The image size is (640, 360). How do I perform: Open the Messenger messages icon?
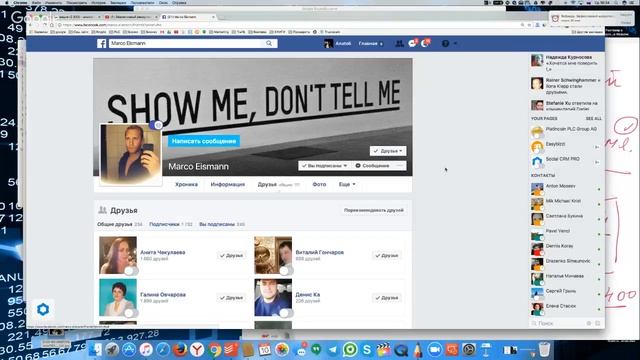point(412,43)
